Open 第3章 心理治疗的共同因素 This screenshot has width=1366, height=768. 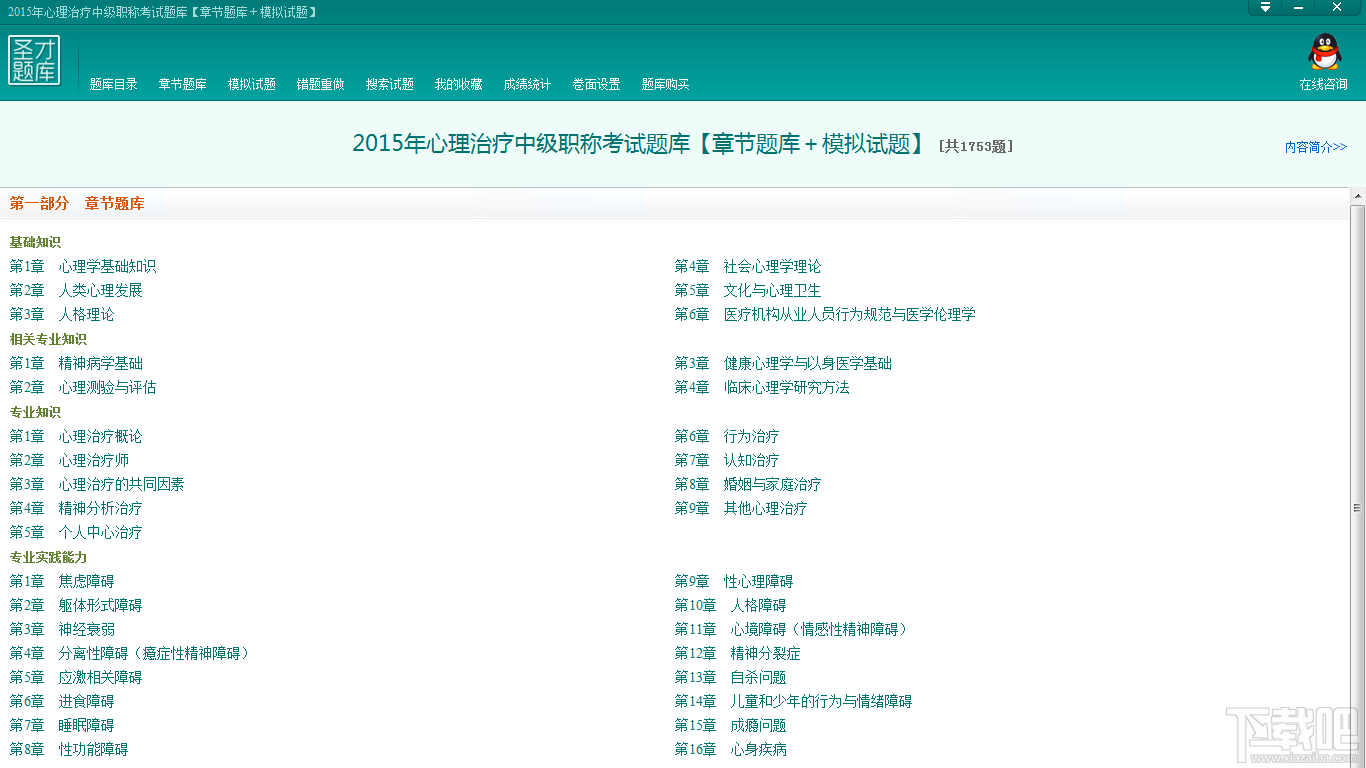97,484
